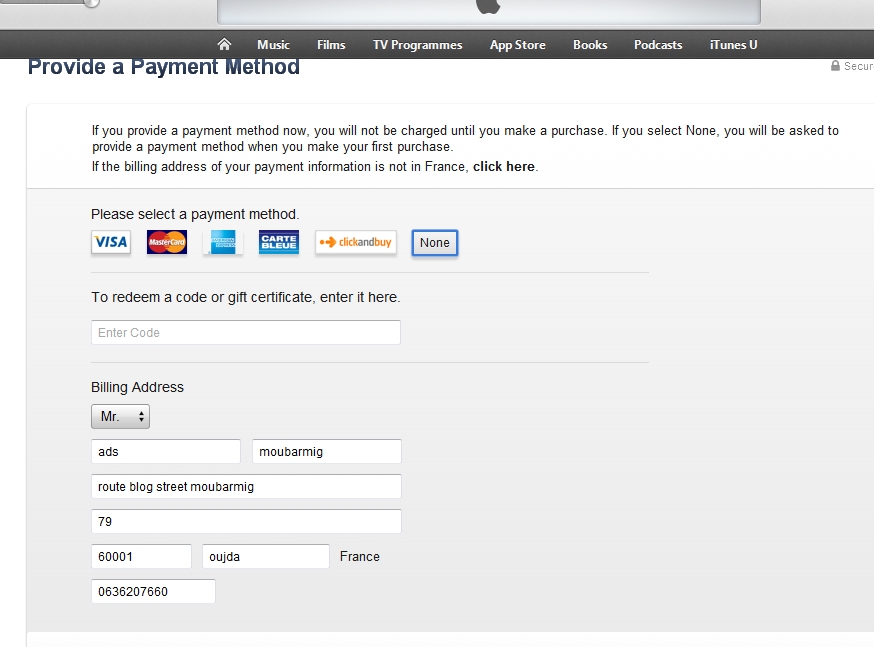
Task: Select None as payment method
Action: point(435,243)
